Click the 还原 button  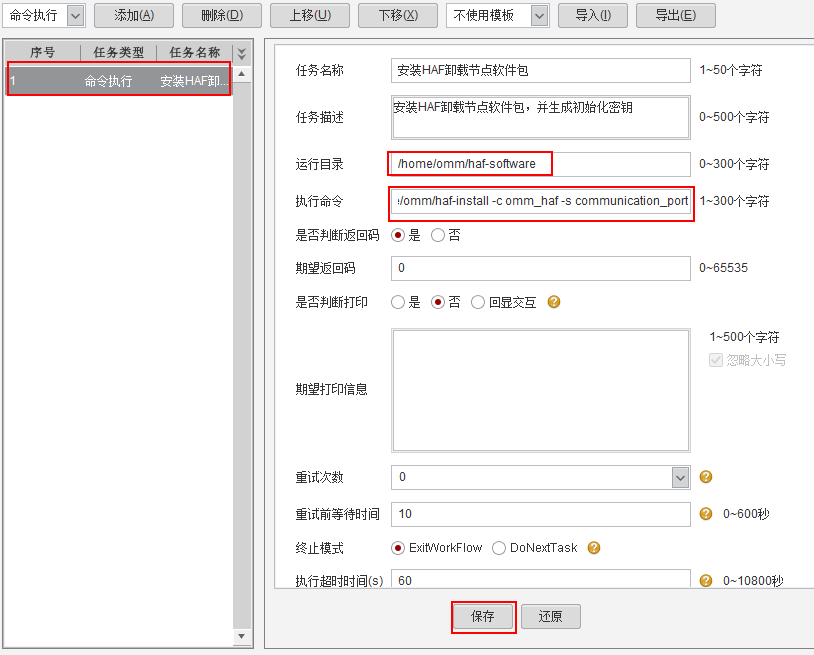click(x=550, y=617)
